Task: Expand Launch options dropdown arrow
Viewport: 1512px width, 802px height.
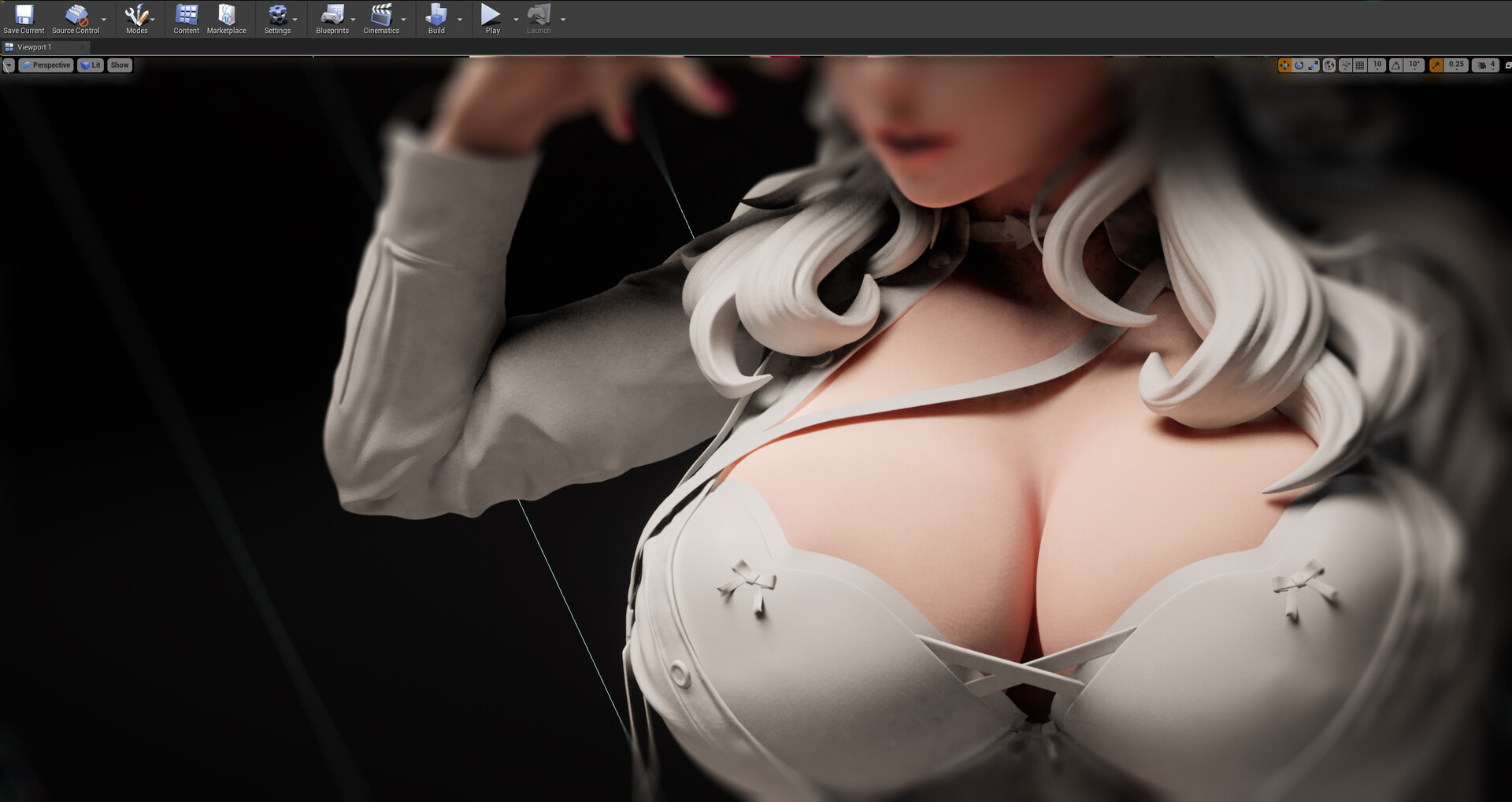Action: [x=563, y=19]
